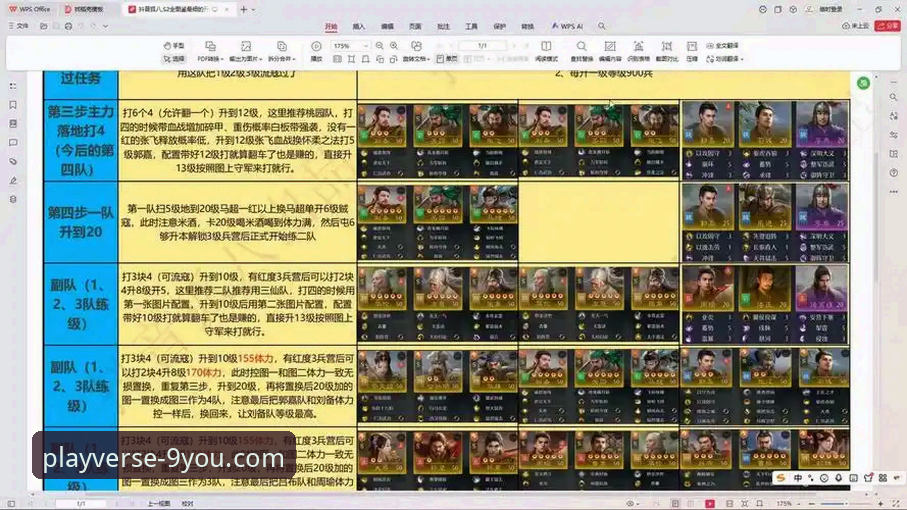Click the search icon in right sidebar
The width and height of the screenshot is (907, 510).
pos(894,98)
